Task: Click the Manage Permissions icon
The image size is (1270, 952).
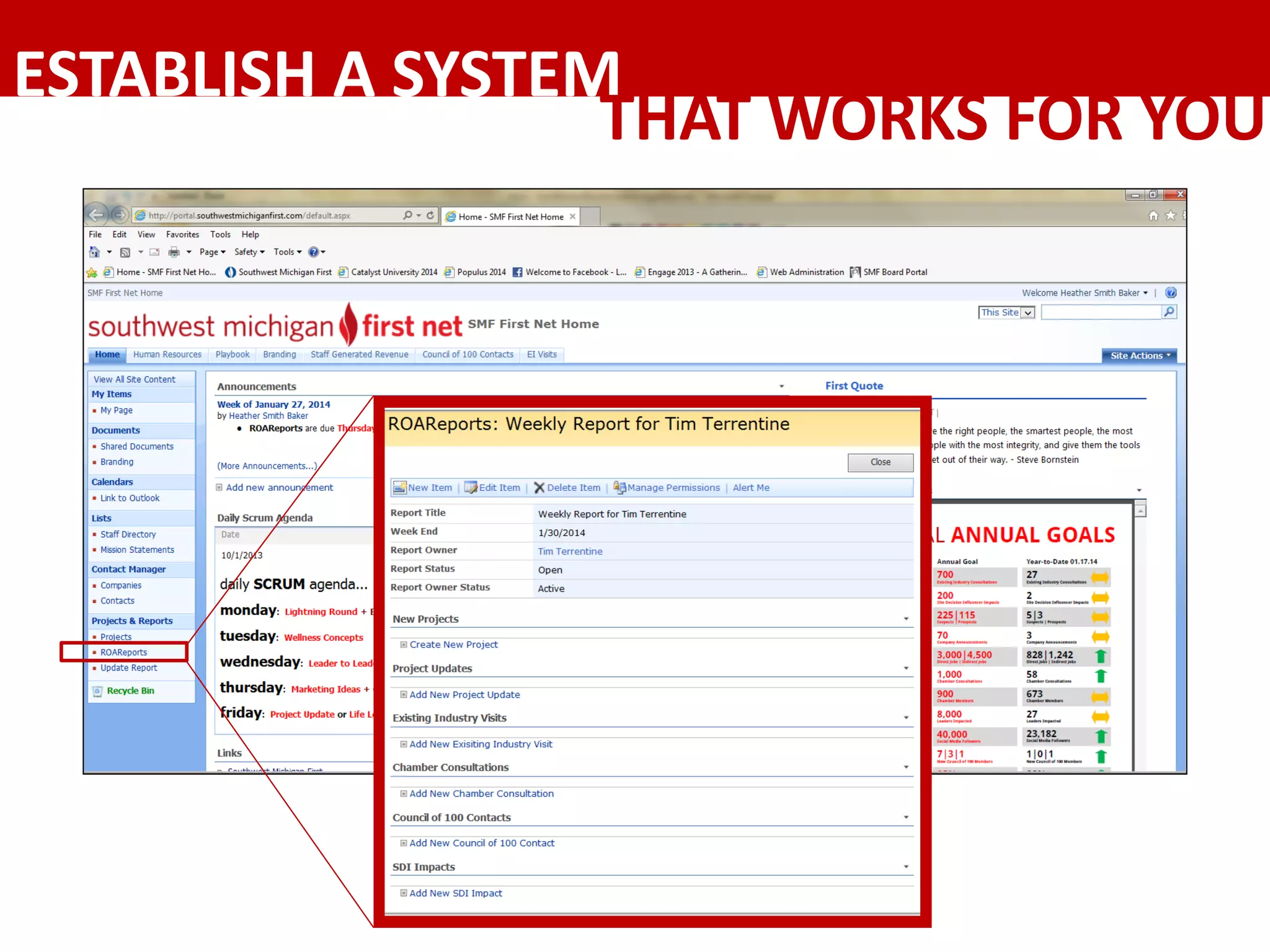Action: 619,487
